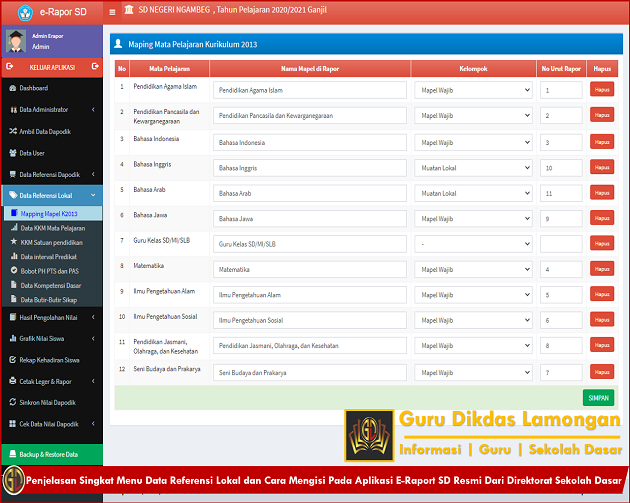The image size is (630, 503).
Task: Click Hapus button for Seni Budaya dan Prakarya
Action: tap(602, 372)
